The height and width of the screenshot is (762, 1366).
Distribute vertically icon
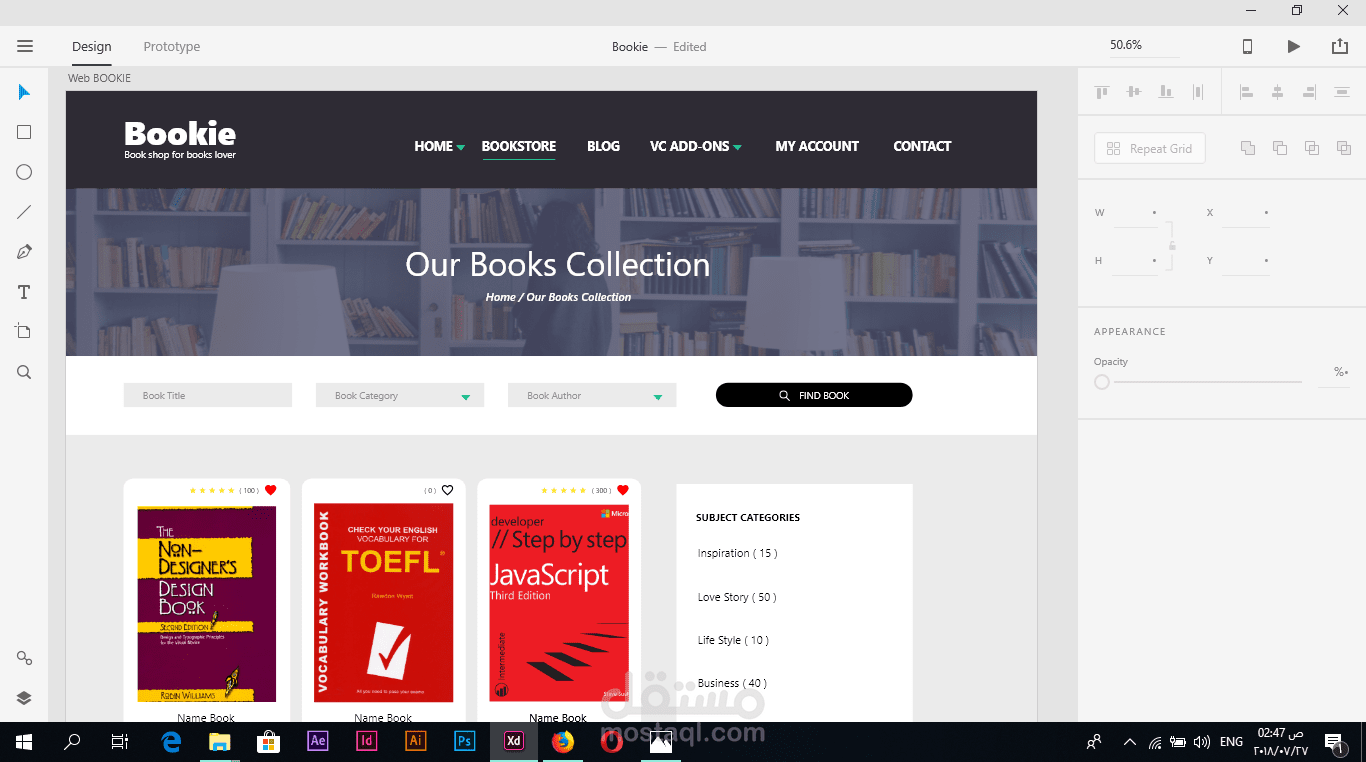(x=1342, y=92)
